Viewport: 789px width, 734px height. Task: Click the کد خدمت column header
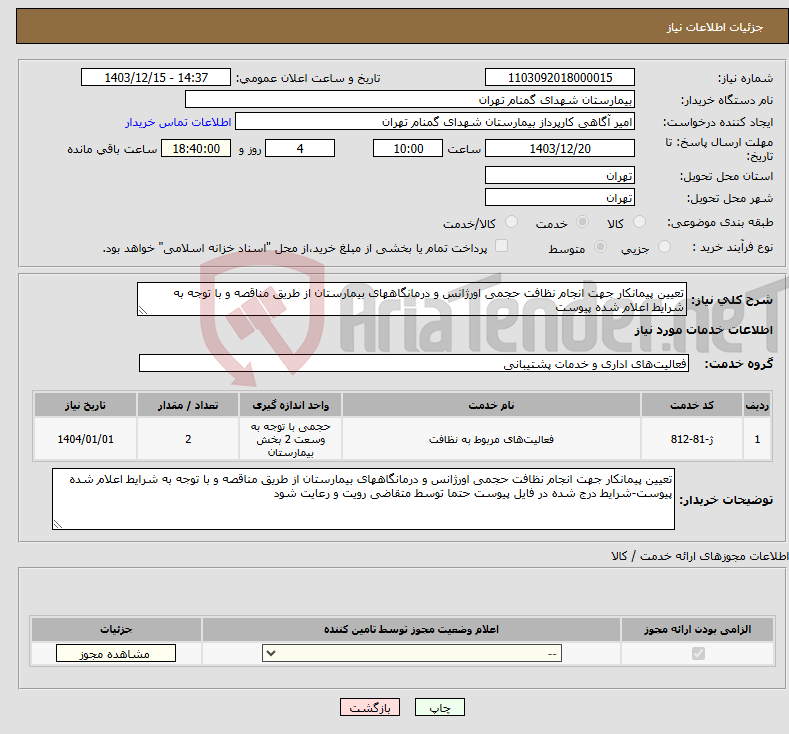[x=692, y=405]
